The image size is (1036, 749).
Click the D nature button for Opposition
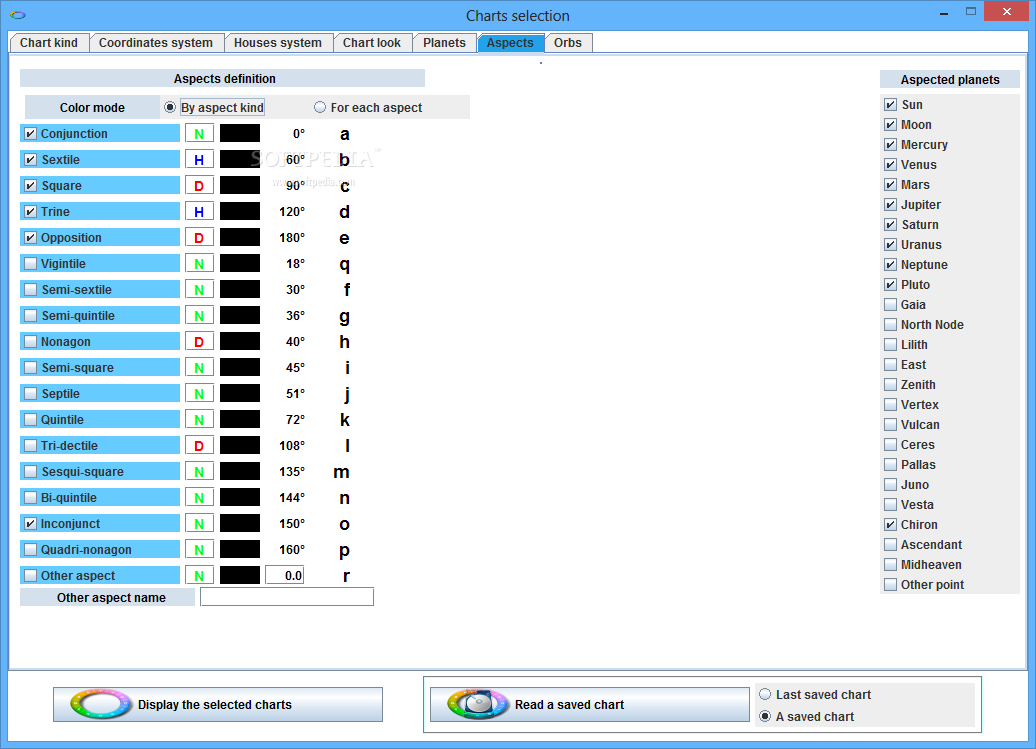coord(199,237)
